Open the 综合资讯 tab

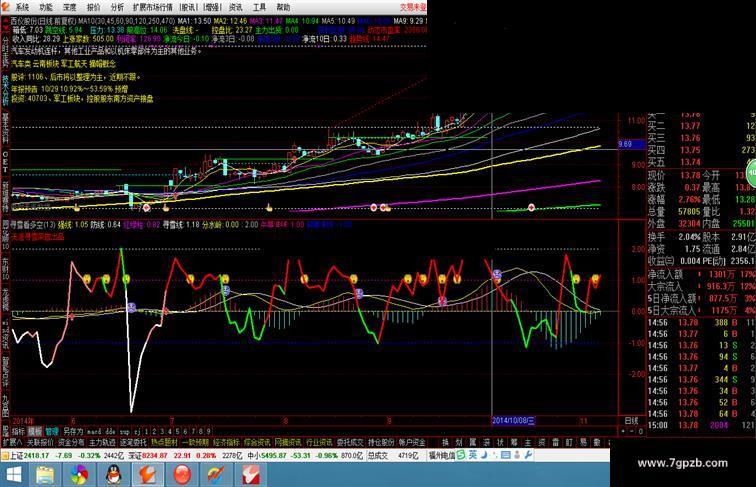pyautogui.click(x=257, y=442)
